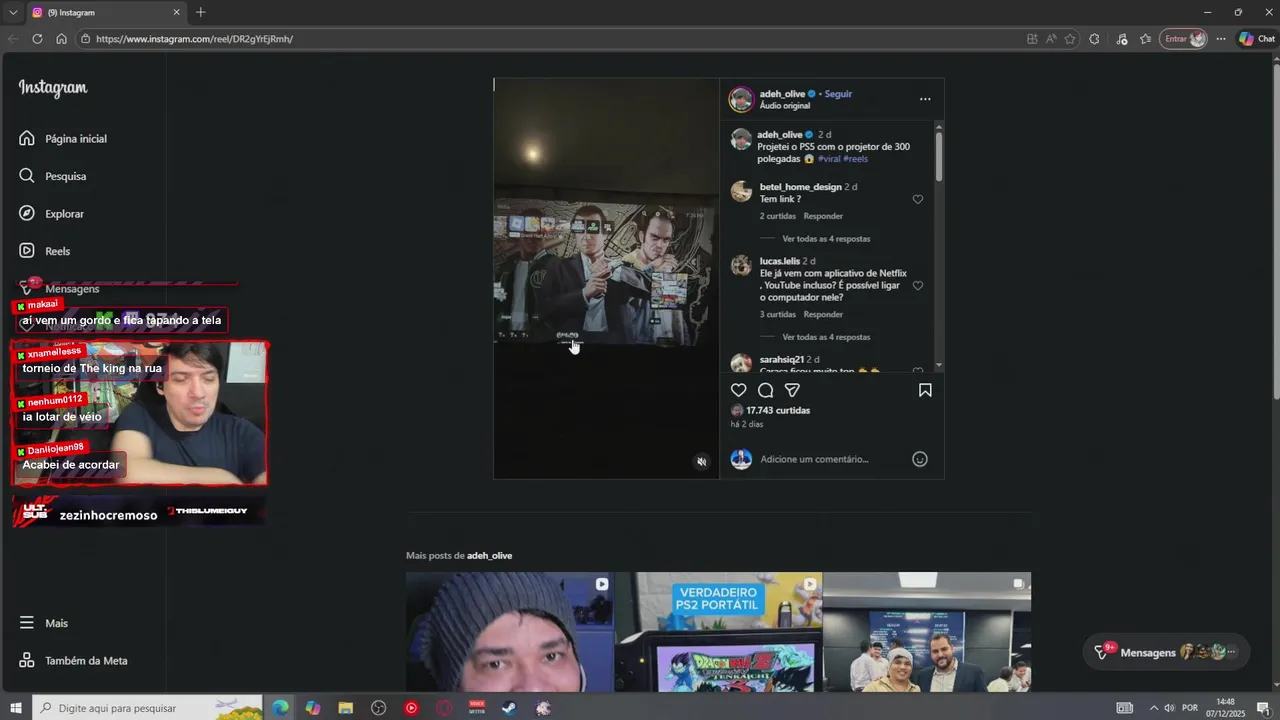Open the notification center icon

(1262, 708)
